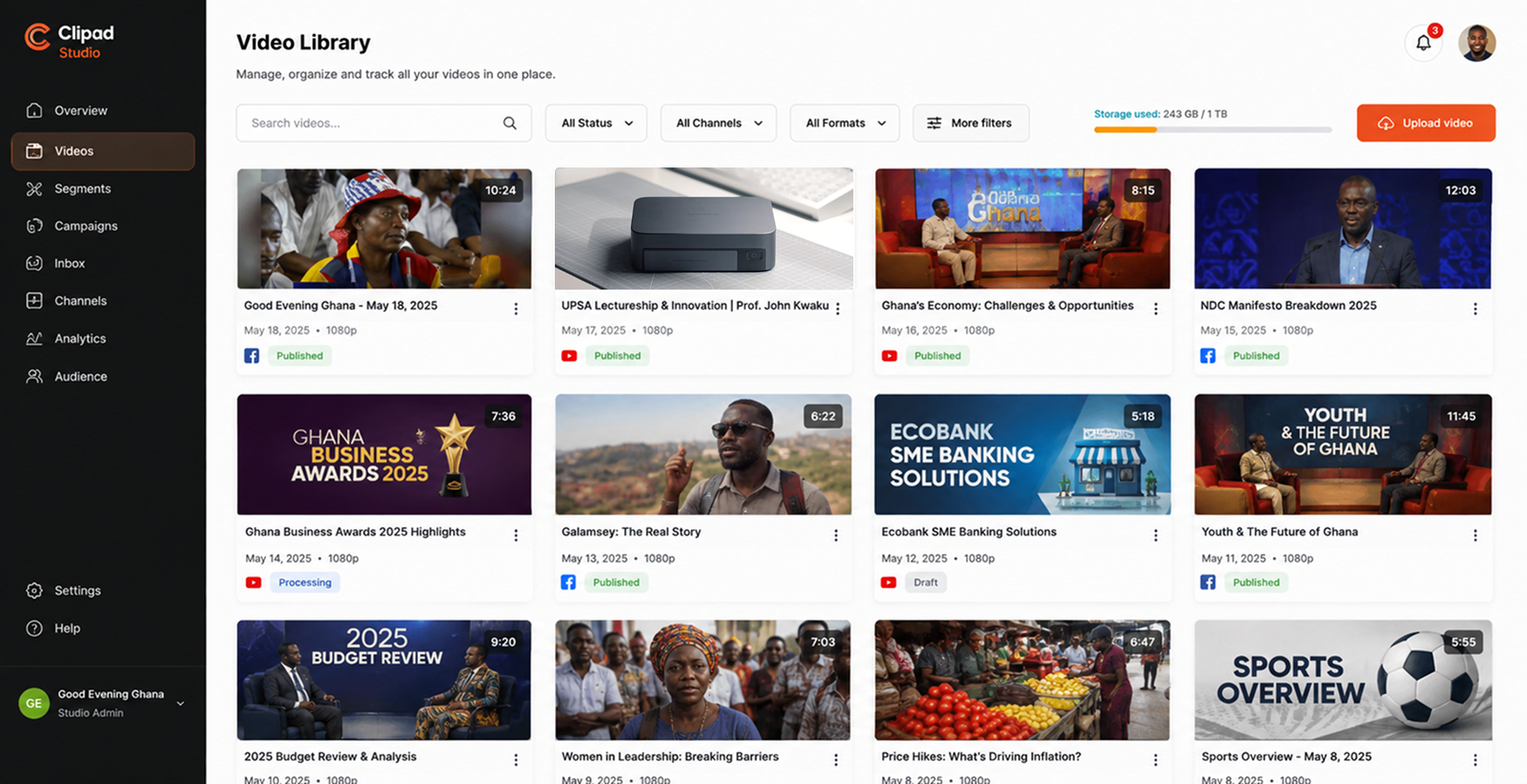Open the All Formats dropdown

845,123
